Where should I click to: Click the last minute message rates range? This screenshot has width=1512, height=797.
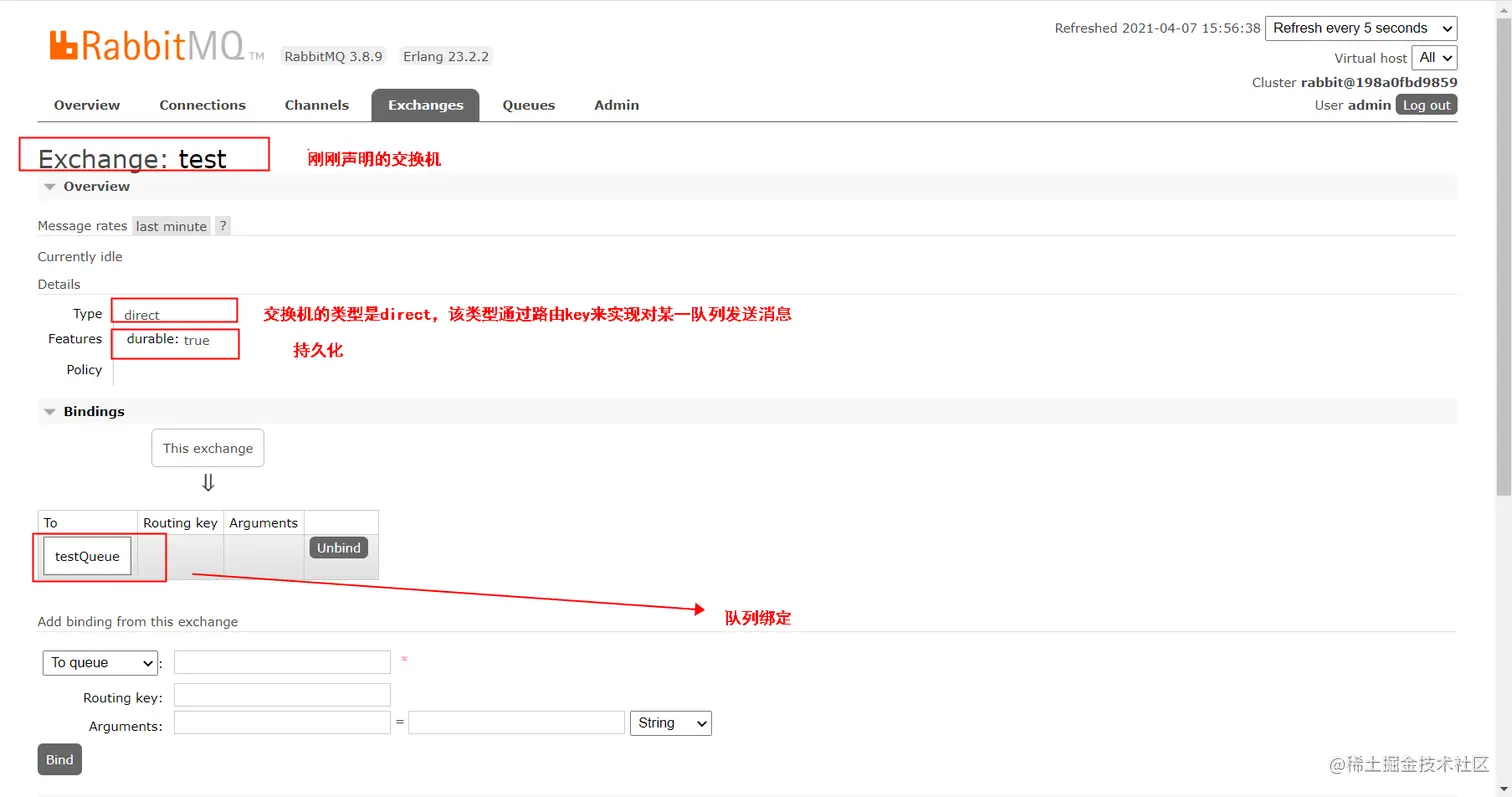(x=171, y=227)
